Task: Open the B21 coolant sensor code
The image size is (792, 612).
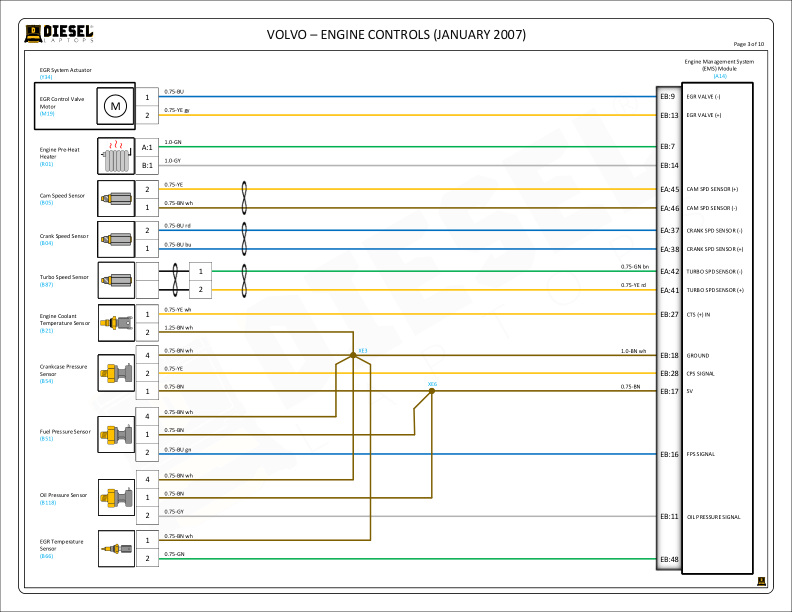Action: pos(46,331)
